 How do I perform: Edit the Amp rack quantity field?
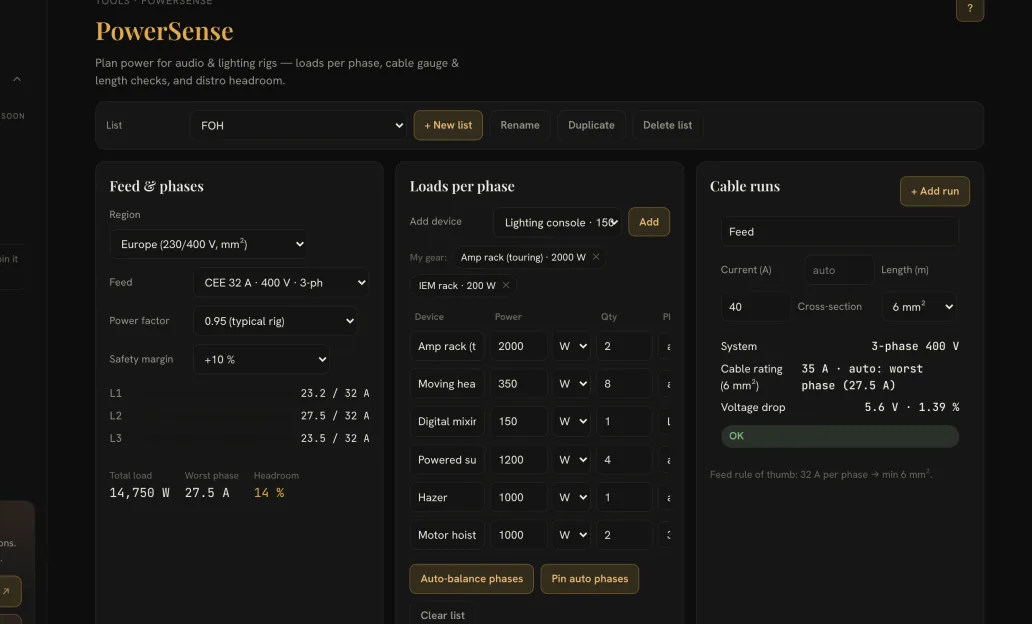[x=624, y=346]
